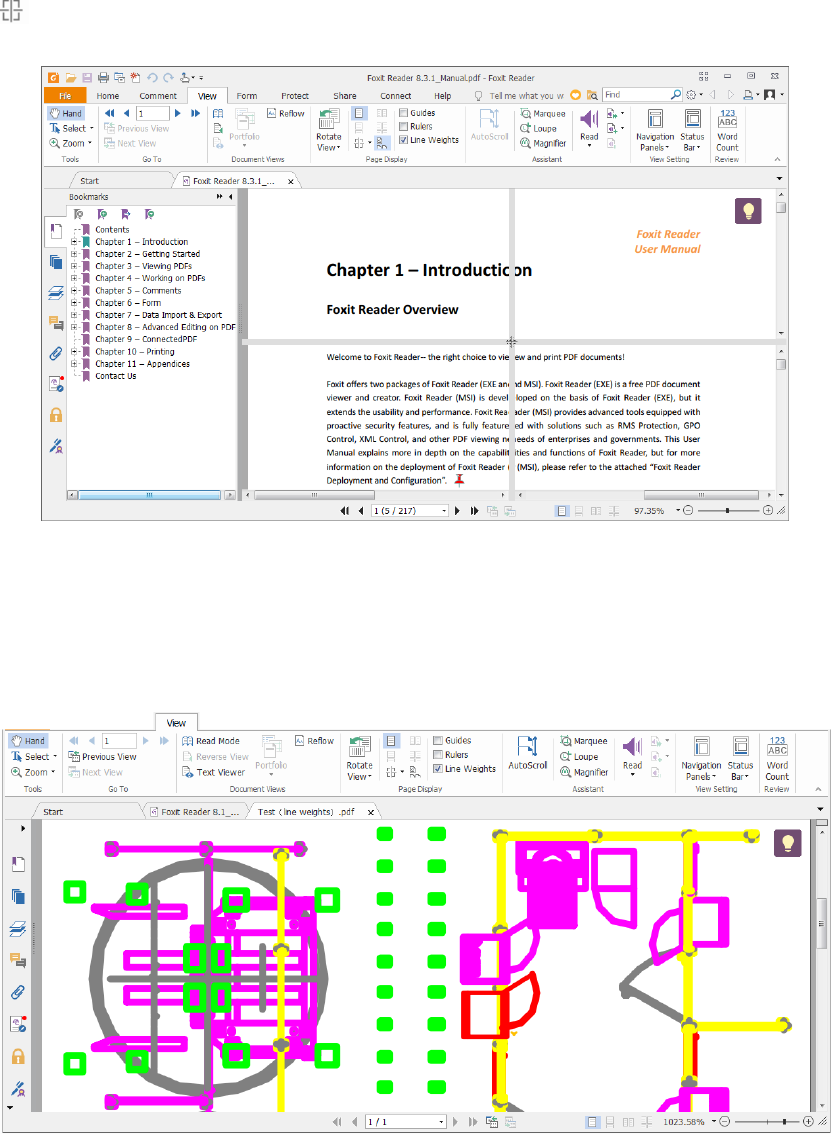Image resolution: width=831 pixels, height=1134 pixels.
Task: Go to first page in upper ribbon
Action: point(110,114)
